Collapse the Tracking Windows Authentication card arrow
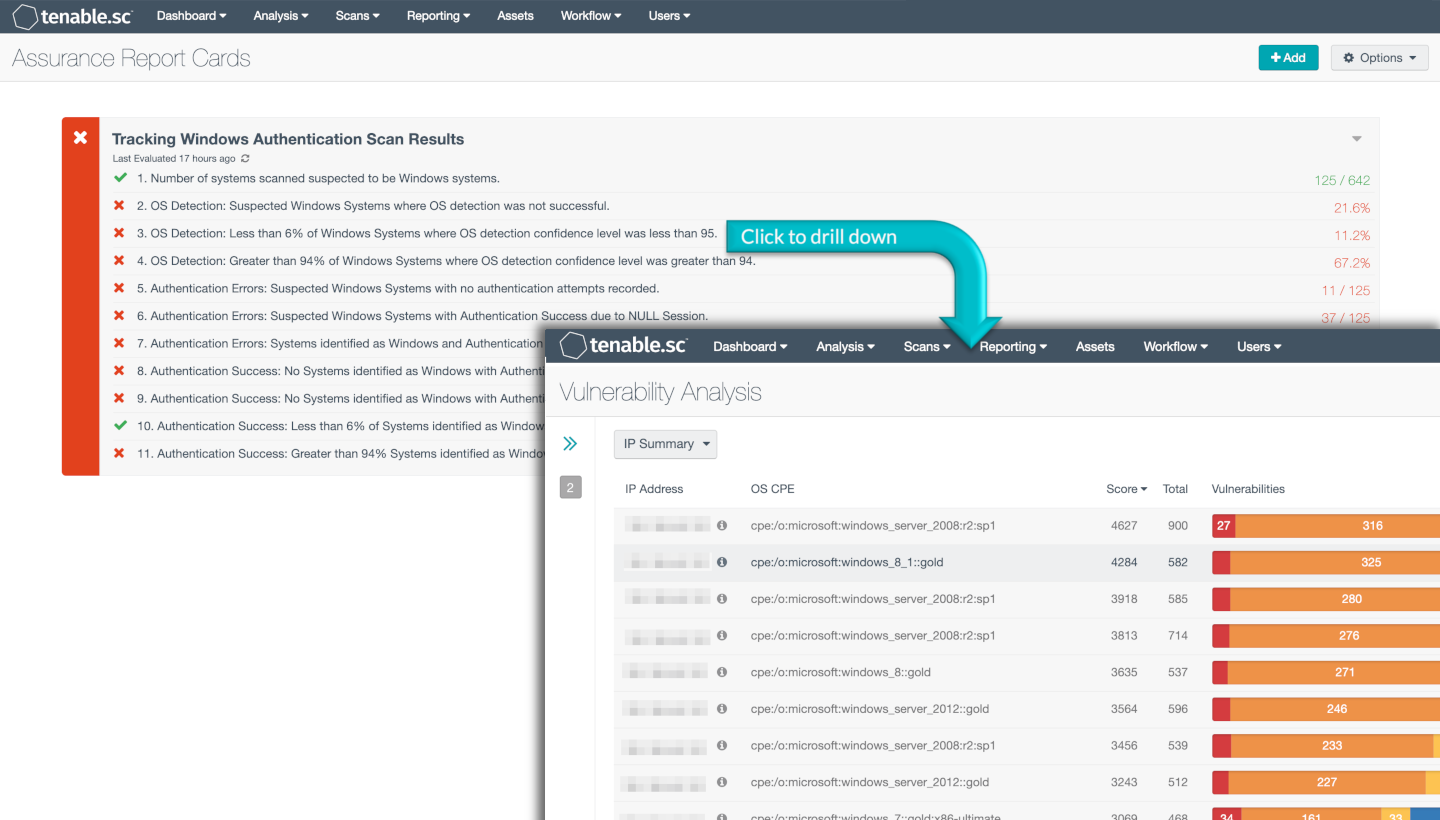 click(1357, 139)
